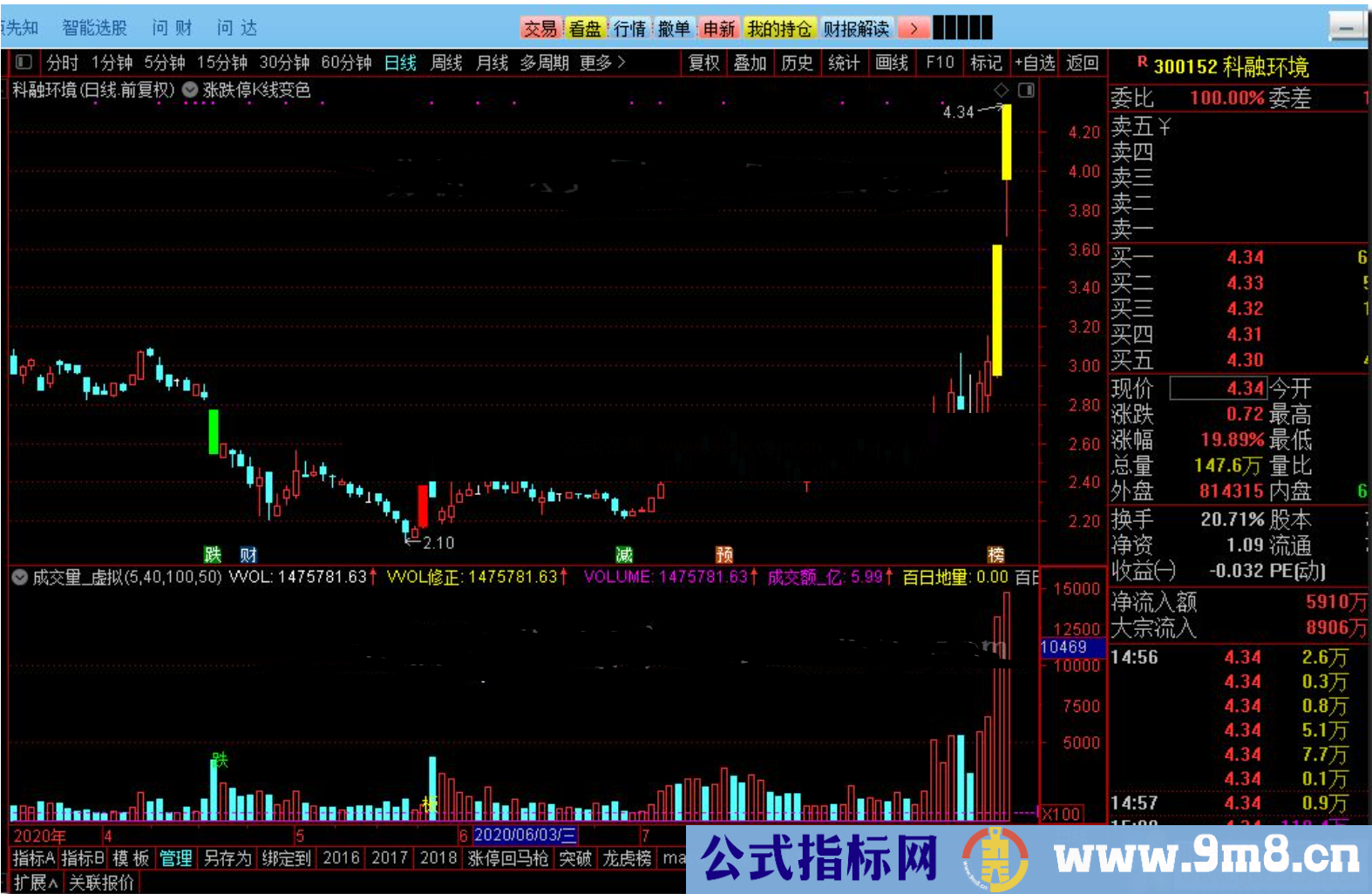Switch to 周线 weekly chart
The height and width of the screenshot is (894, 1372).
click(446, 63)
